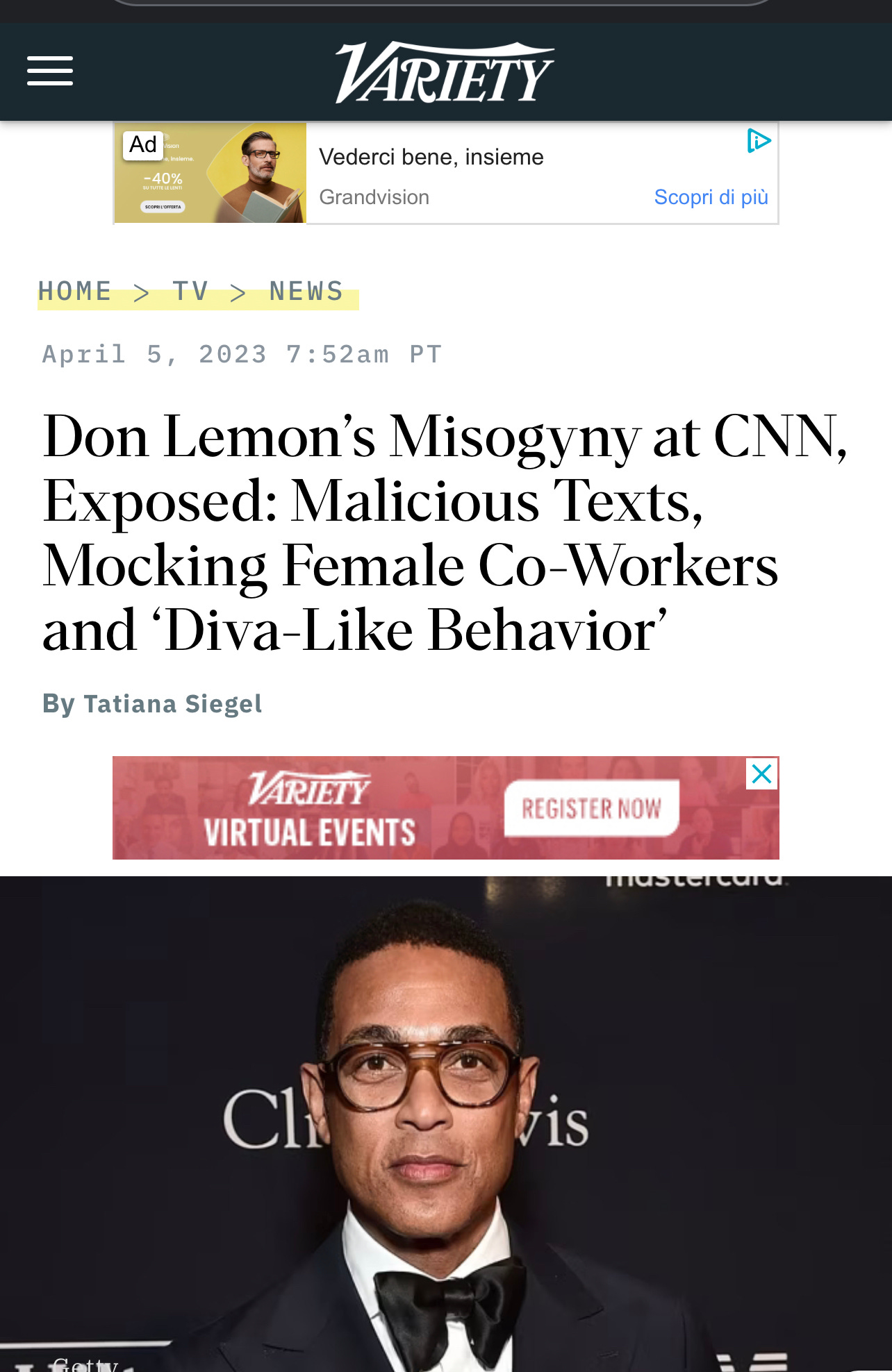This screenshot has height=1372, width=892.
Task: Select the Grandvision advertiser name
Action: coord(374,197)
